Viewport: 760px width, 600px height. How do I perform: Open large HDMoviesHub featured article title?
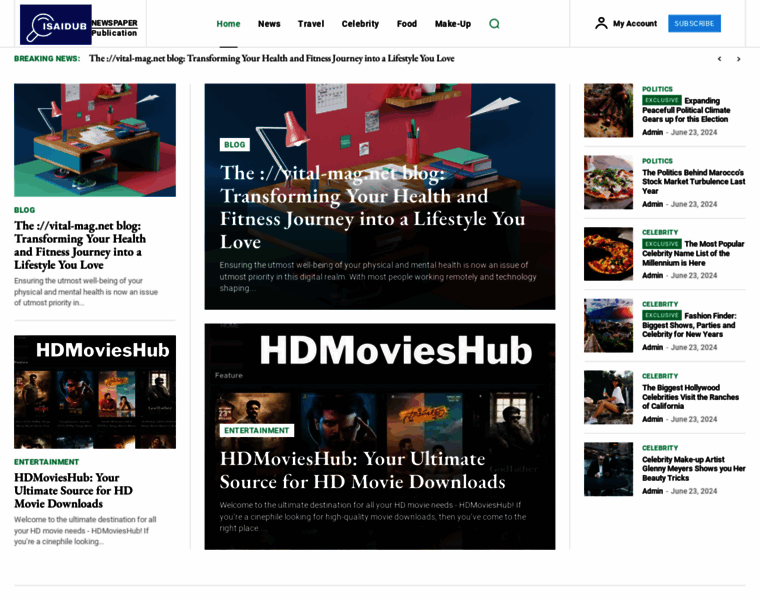(352, 470)
